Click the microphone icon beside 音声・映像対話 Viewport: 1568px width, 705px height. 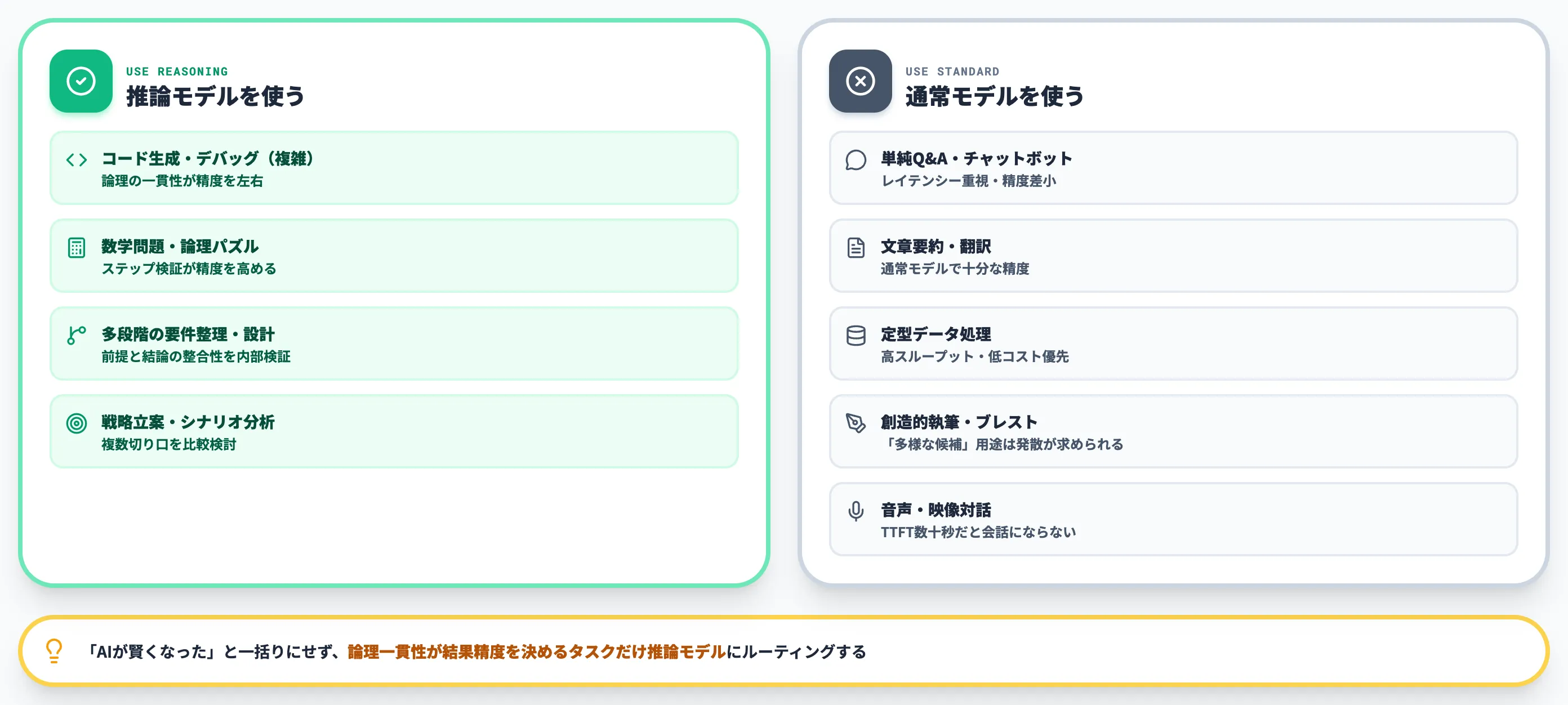(856, 511)
